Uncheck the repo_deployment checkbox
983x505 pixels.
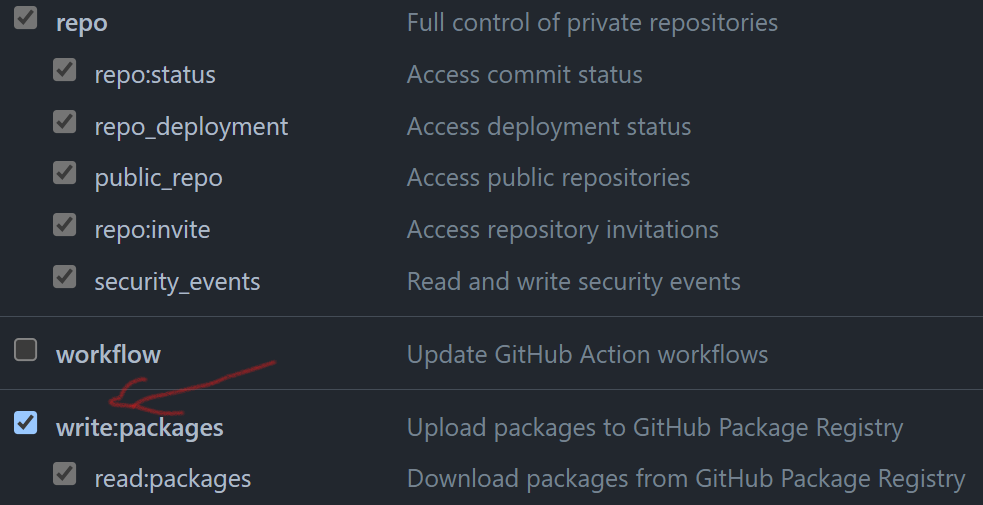(65, 122)
